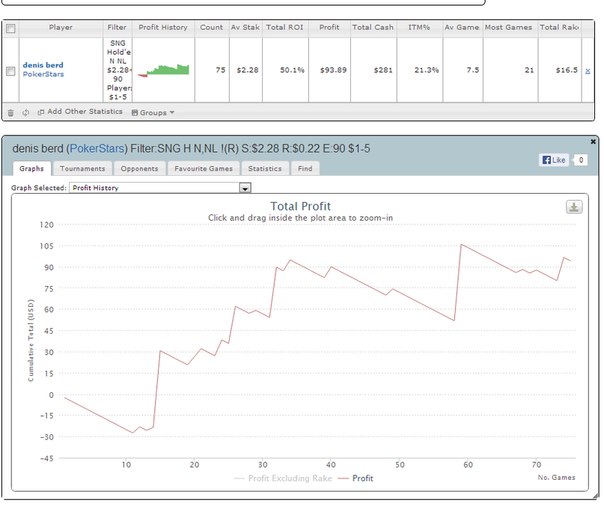Click the Total Profit chart title
Image resolution: width=604 pixels, height=506 pixels.
[300, 206]
